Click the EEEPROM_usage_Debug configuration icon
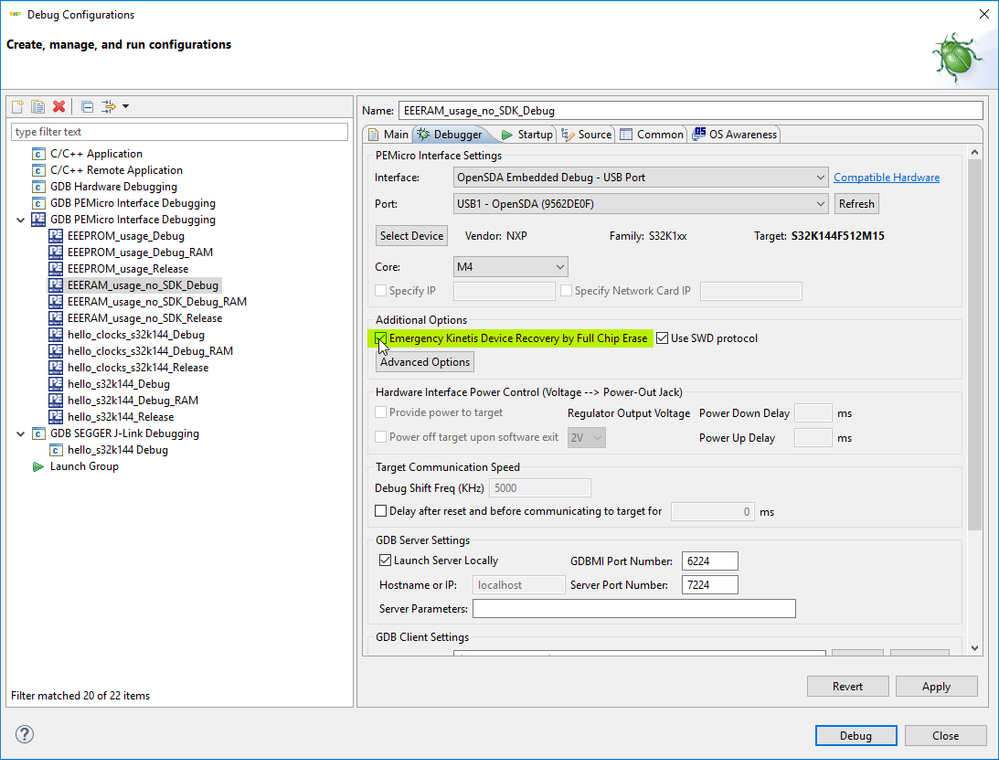 (56, 236)
